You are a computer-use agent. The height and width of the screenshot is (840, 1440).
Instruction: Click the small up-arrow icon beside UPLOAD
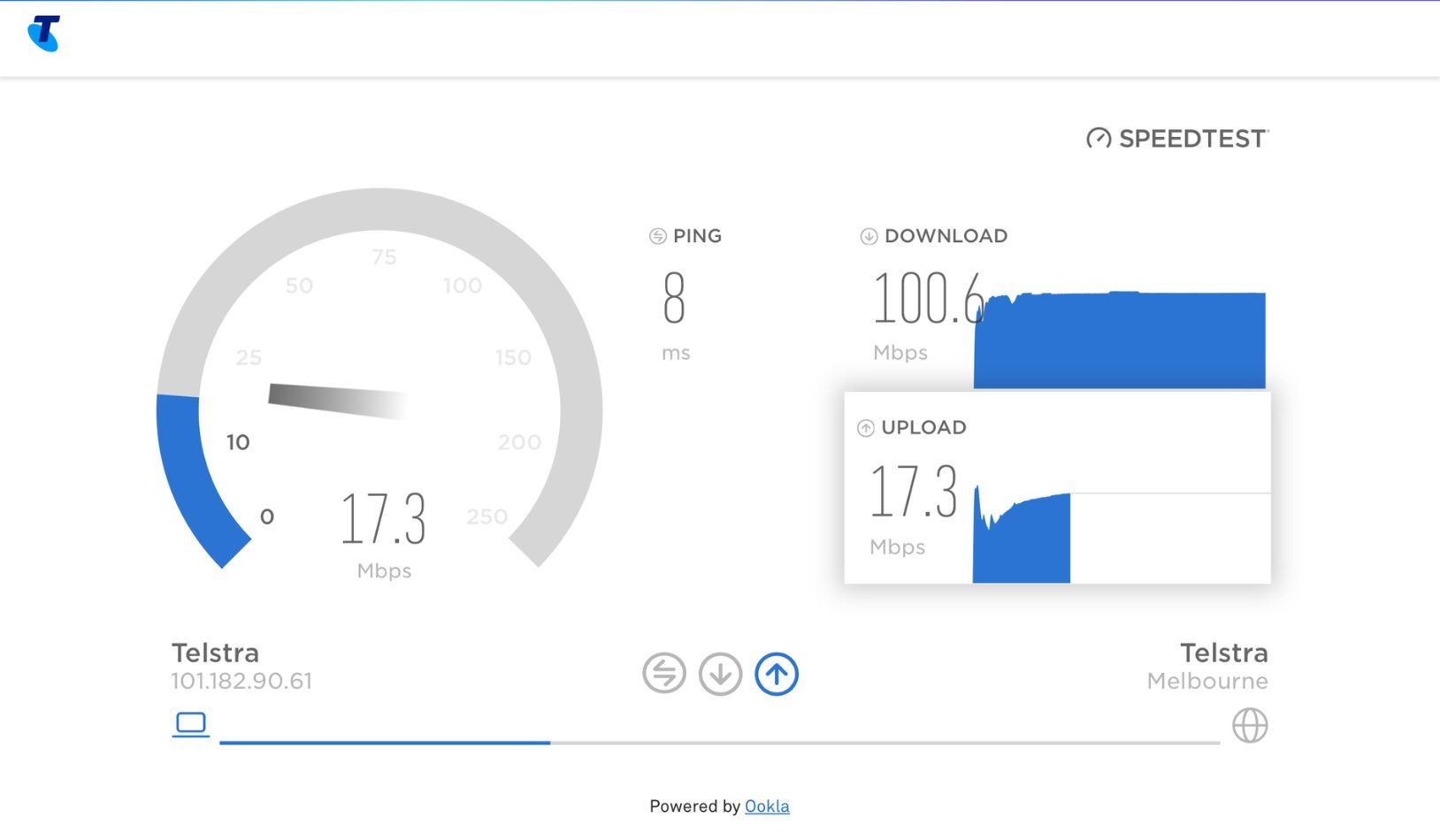pyautogui.click(x=866, y=428)
